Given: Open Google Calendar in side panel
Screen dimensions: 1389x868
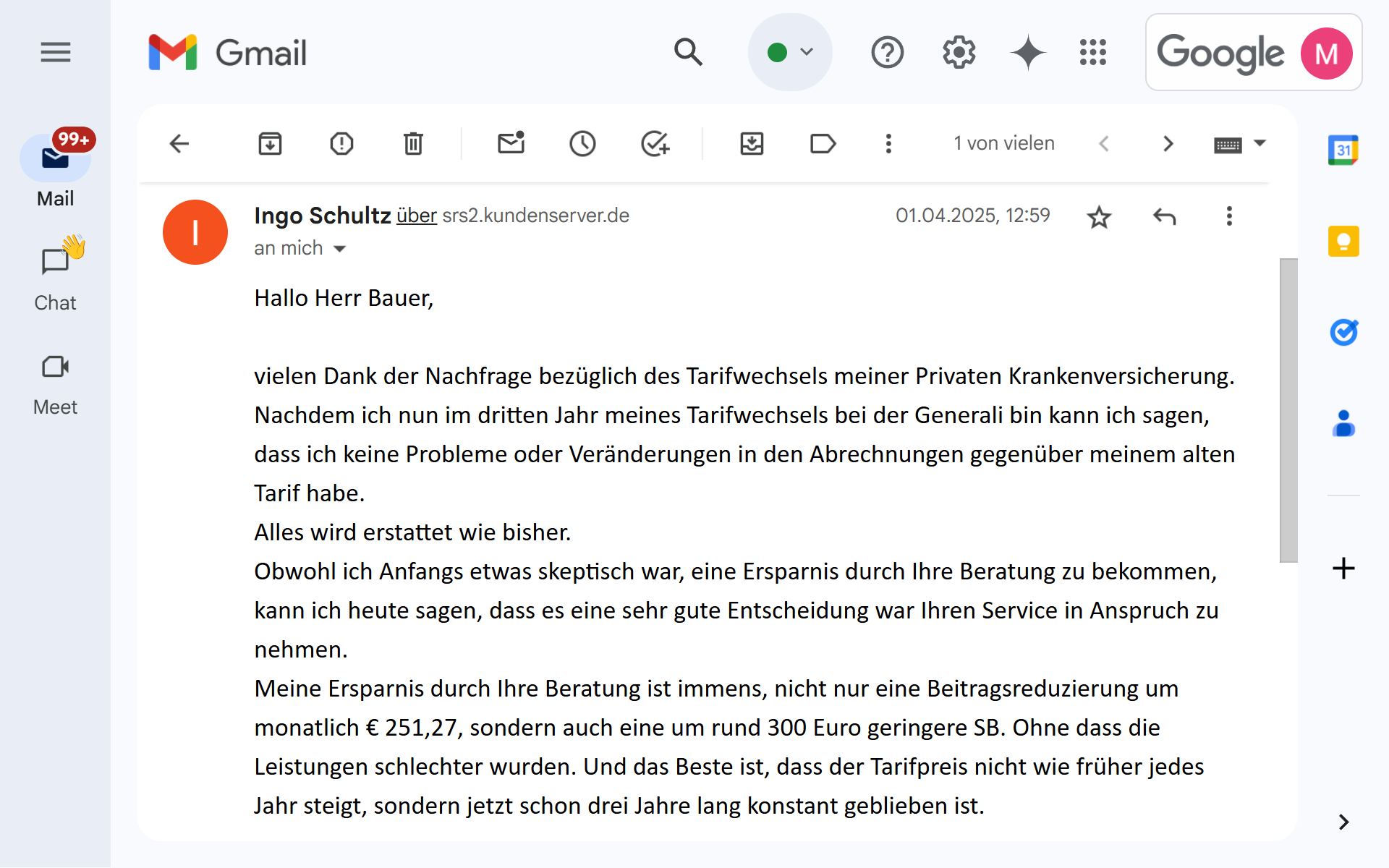Looking at the screenshot, I should click(x=1343, y=150).
